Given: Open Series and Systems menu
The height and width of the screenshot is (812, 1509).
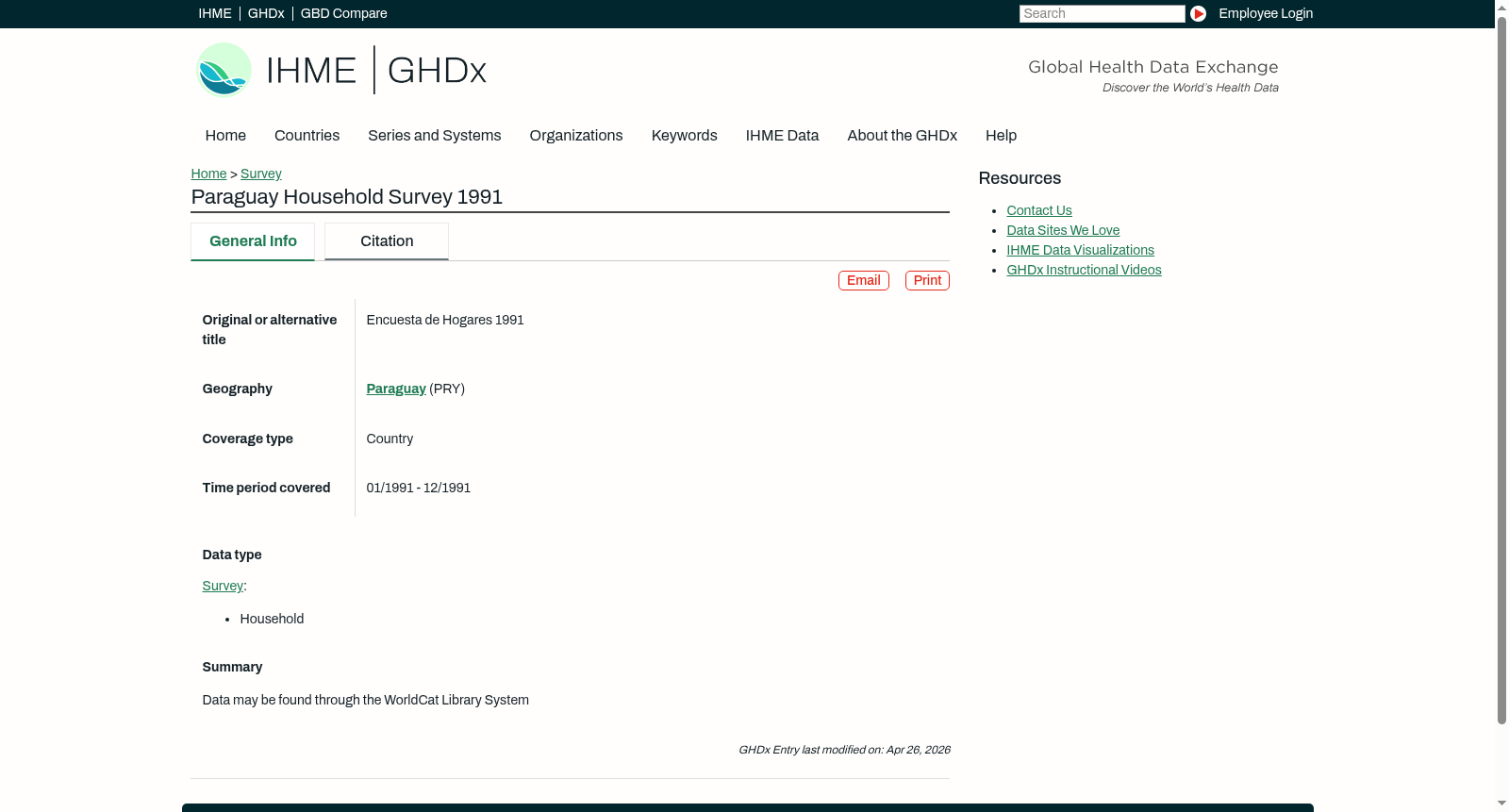Looking at the screenshot, I should 435,136.
